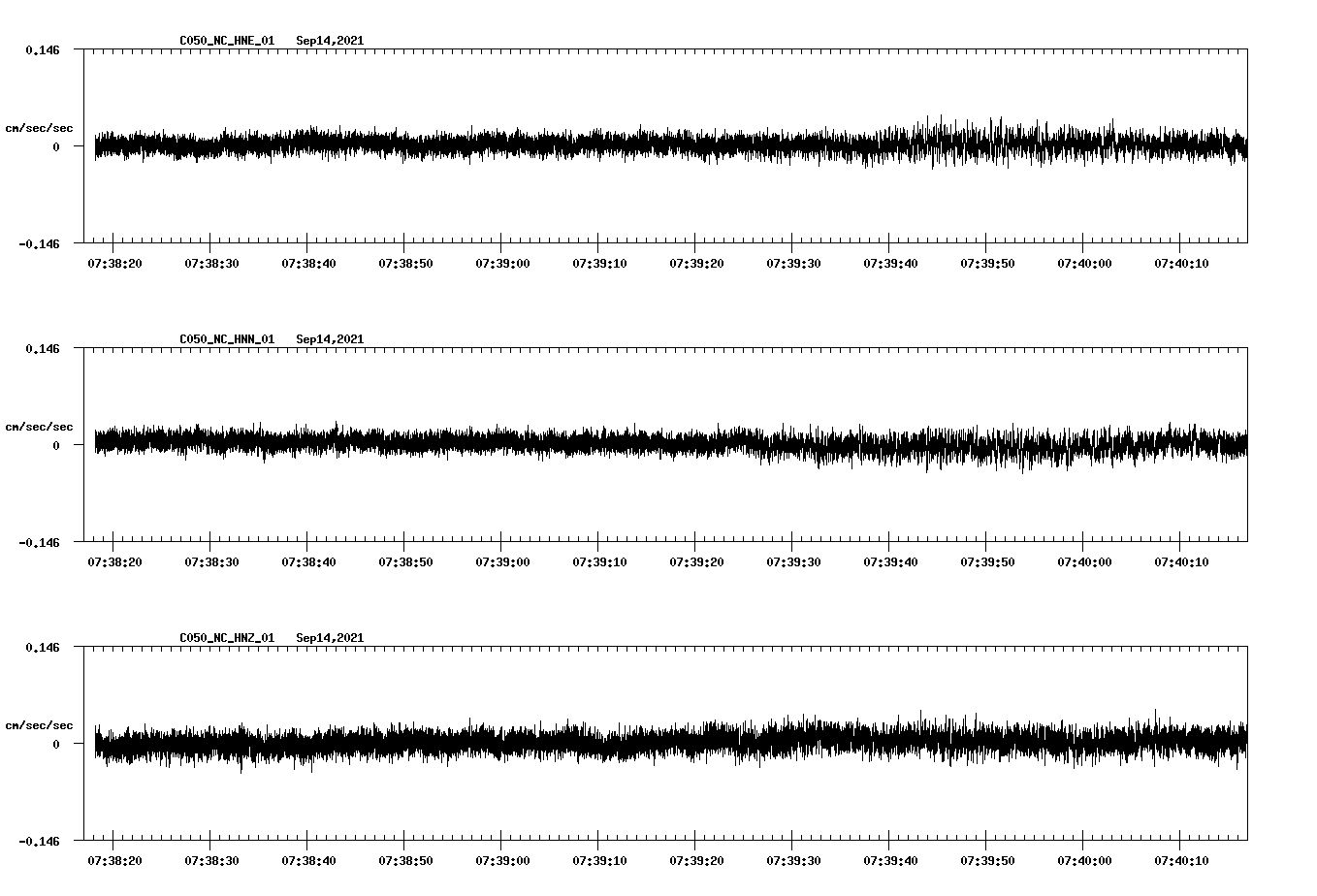Click the 07:40:00 time label under HNZ plot

pyautogui.click(x=1084, y=861)
